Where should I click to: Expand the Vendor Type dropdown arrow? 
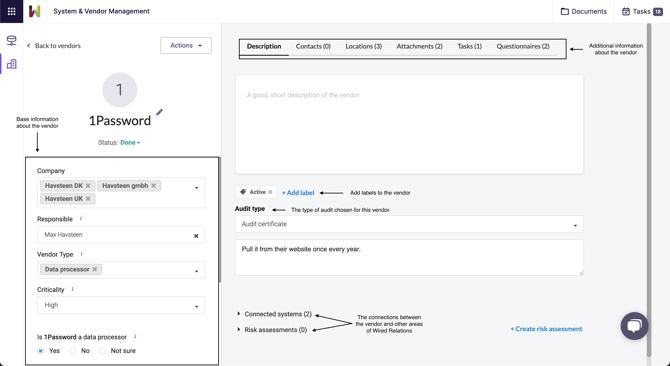[197, 271]
